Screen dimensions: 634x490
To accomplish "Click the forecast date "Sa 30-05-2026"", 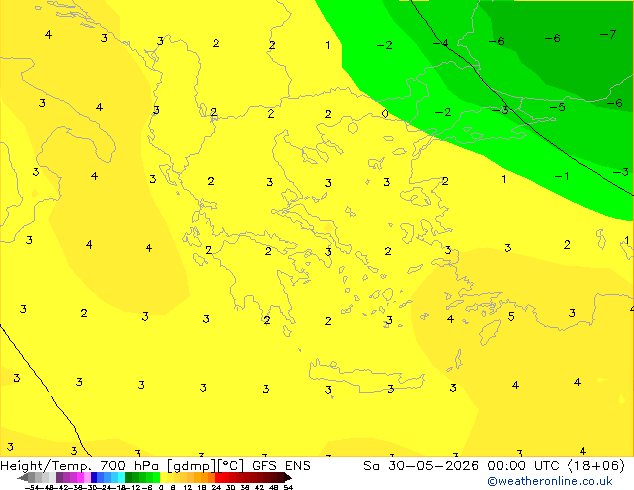I will (421, 466).
